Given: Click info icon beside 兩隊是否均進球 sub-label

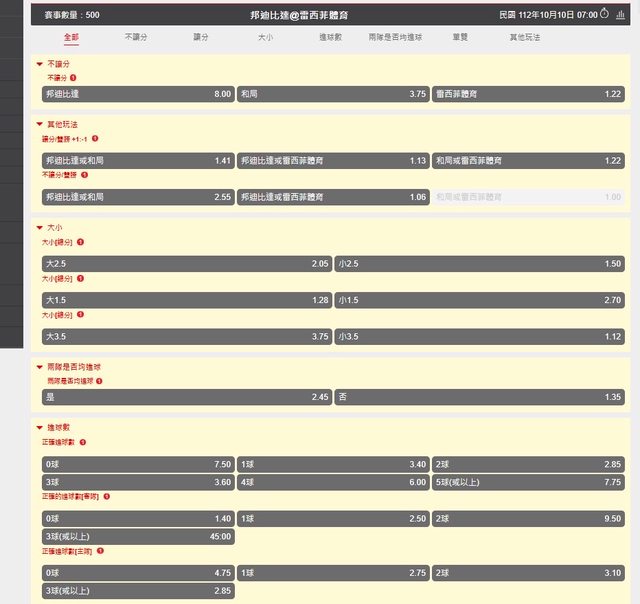Looking at the screenshot, I should point(99,381).
